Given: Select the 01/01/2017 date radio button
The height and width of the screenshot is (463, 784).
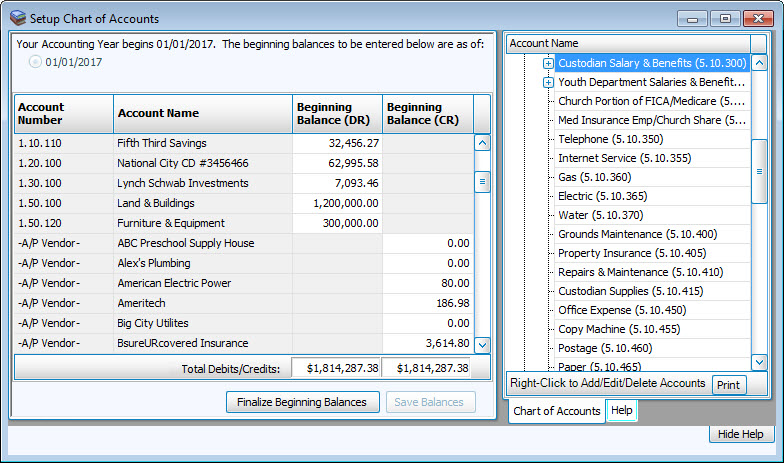Looking at the screenshot, I should coord(36,62).
